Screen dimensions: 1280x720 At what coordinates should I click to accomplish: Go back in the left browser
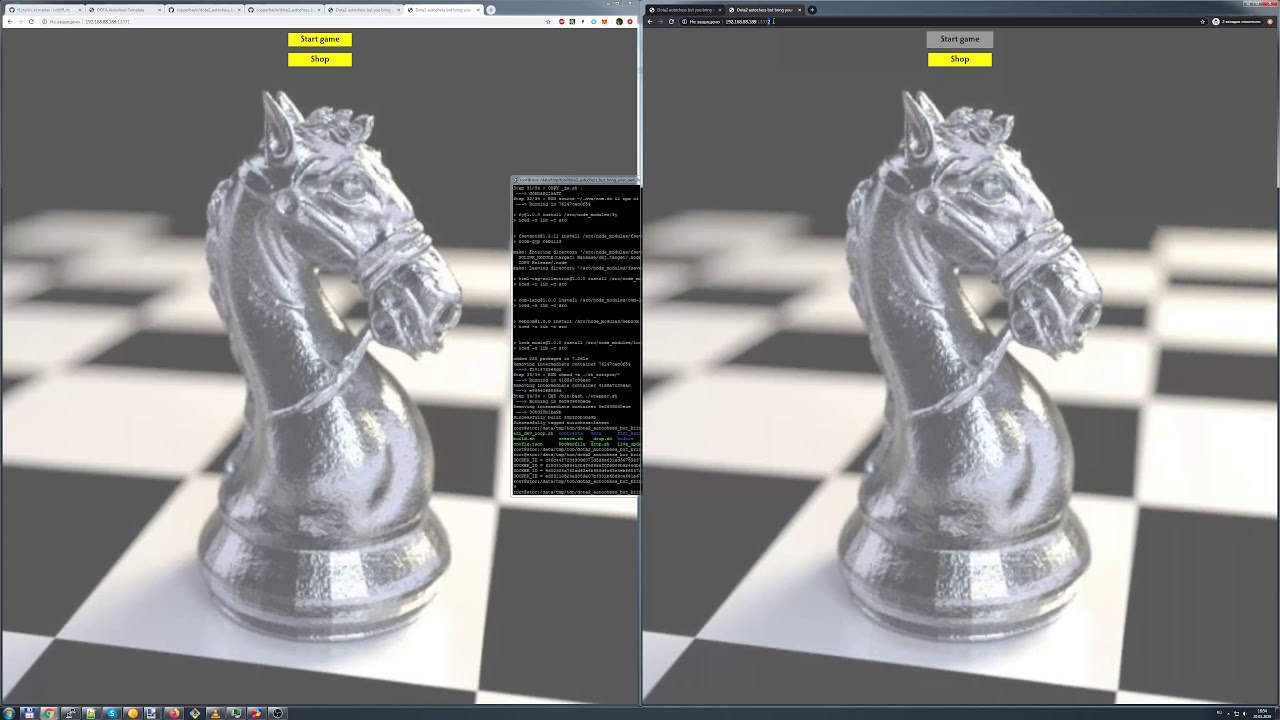(9, 21)
